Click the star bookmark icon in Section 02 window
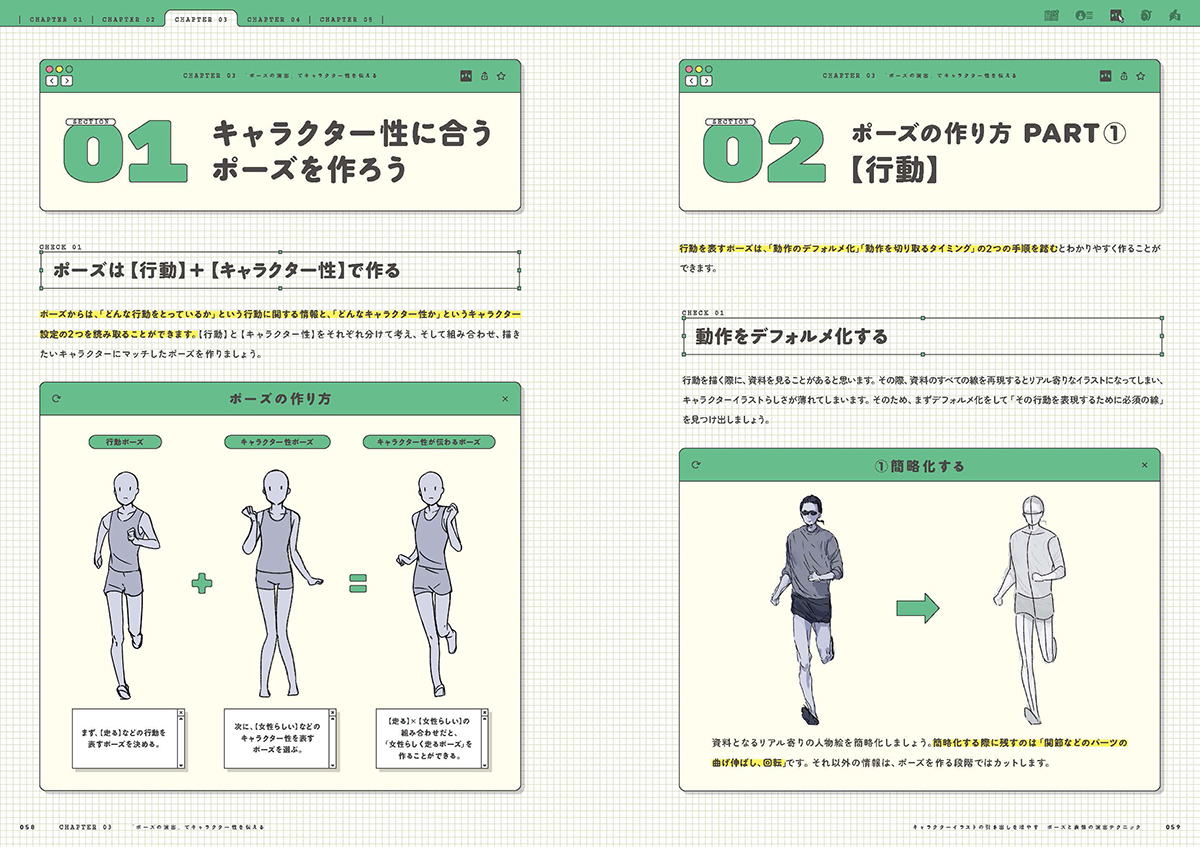 coord(1141,75)
